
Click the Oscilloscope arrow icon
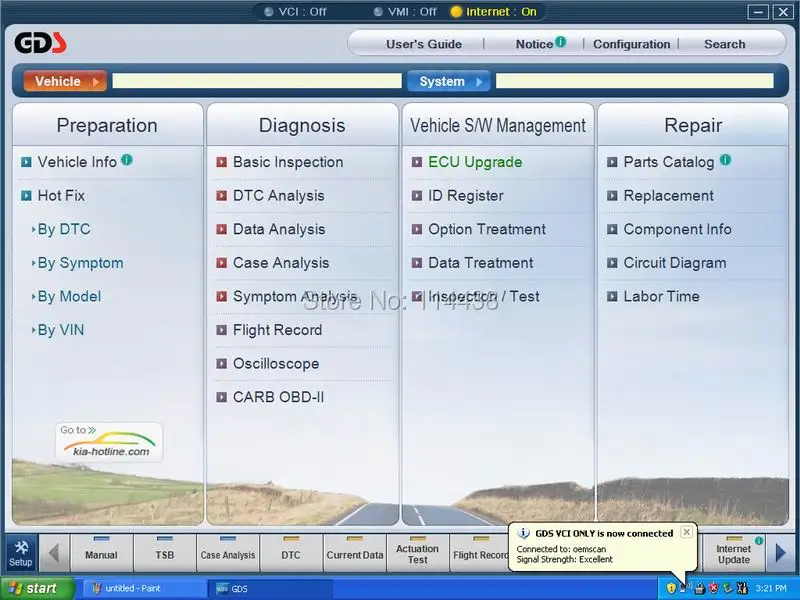pos(221,364)
